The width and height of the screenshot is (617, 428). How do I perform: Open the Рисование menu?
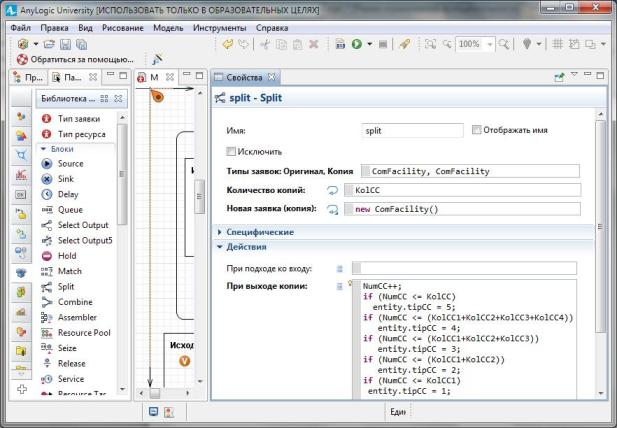(x=122, y=28)
